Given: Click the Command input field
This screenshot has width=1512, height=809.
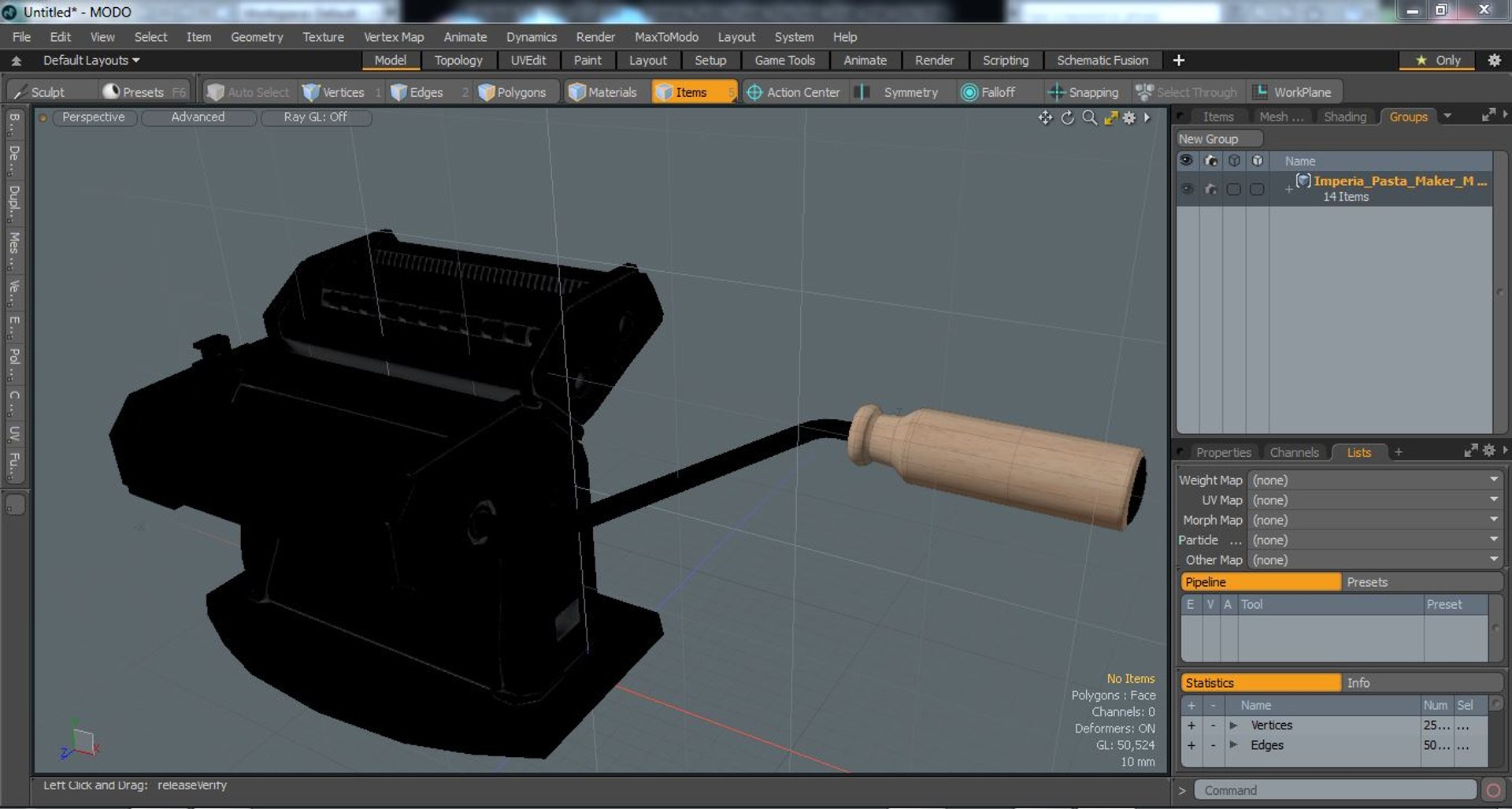Looking at the screenshot, I should pos(1335,790).
